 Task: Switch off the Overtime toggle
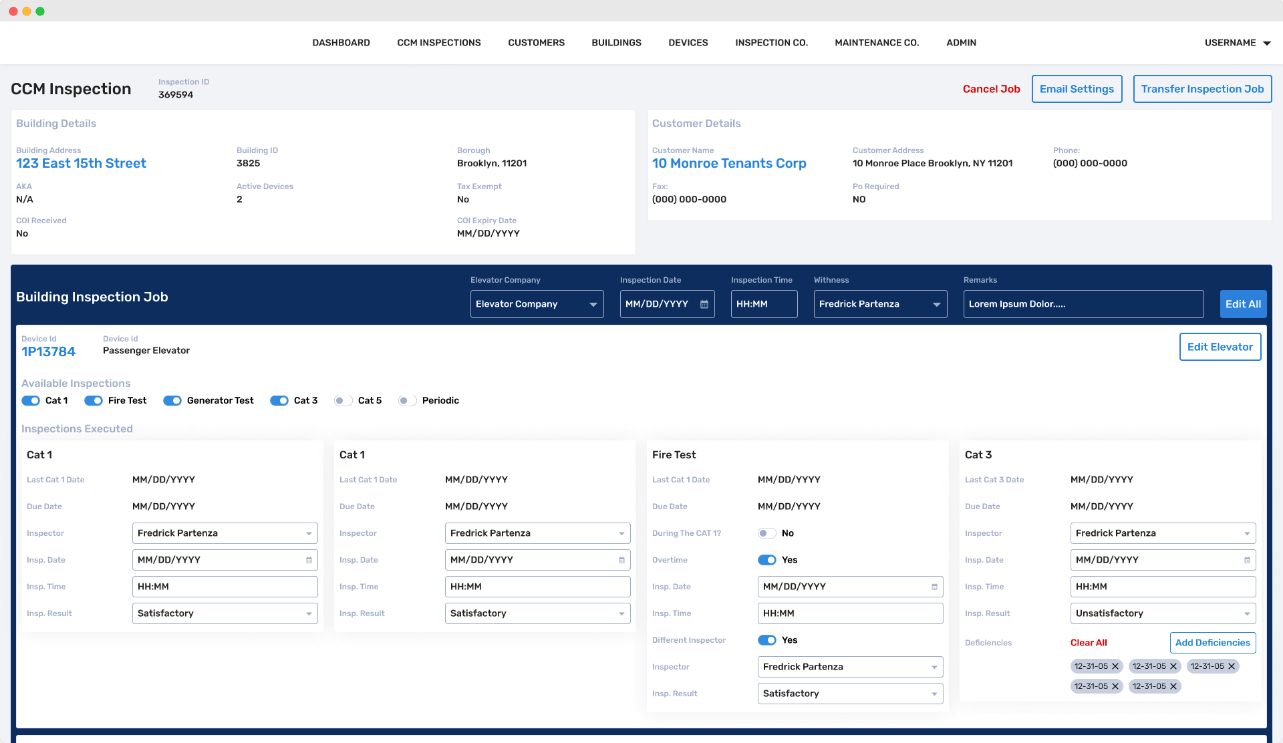[x=767, y=560]
